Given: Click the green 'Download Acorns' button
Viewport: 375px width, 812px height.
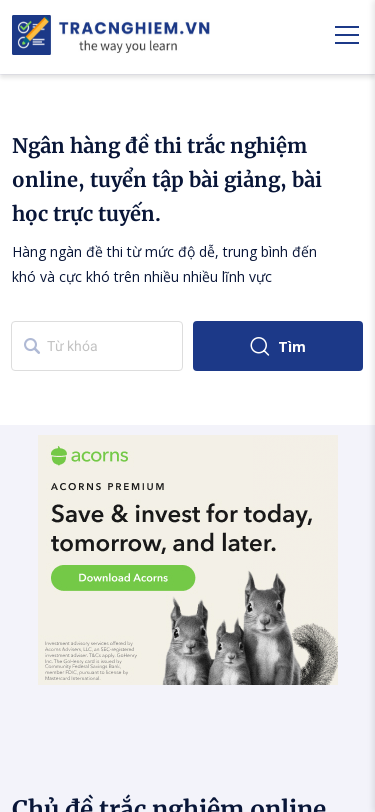Looking at the screenshot, I should (x=123, y=578).
